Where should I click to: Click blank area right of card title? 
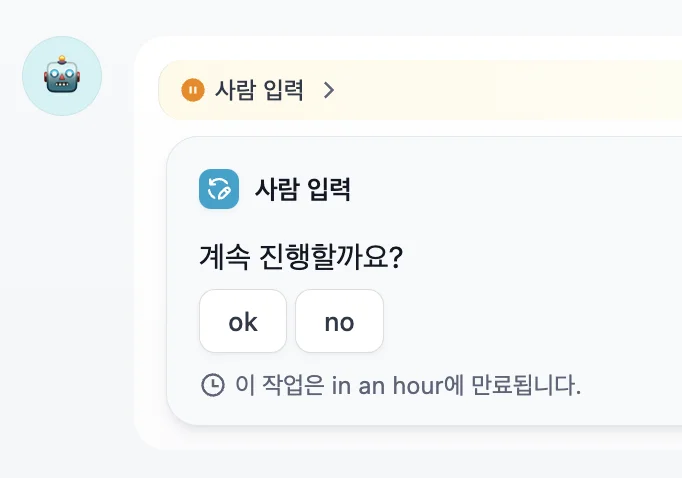pyautogui.click(x=520, y=189)
